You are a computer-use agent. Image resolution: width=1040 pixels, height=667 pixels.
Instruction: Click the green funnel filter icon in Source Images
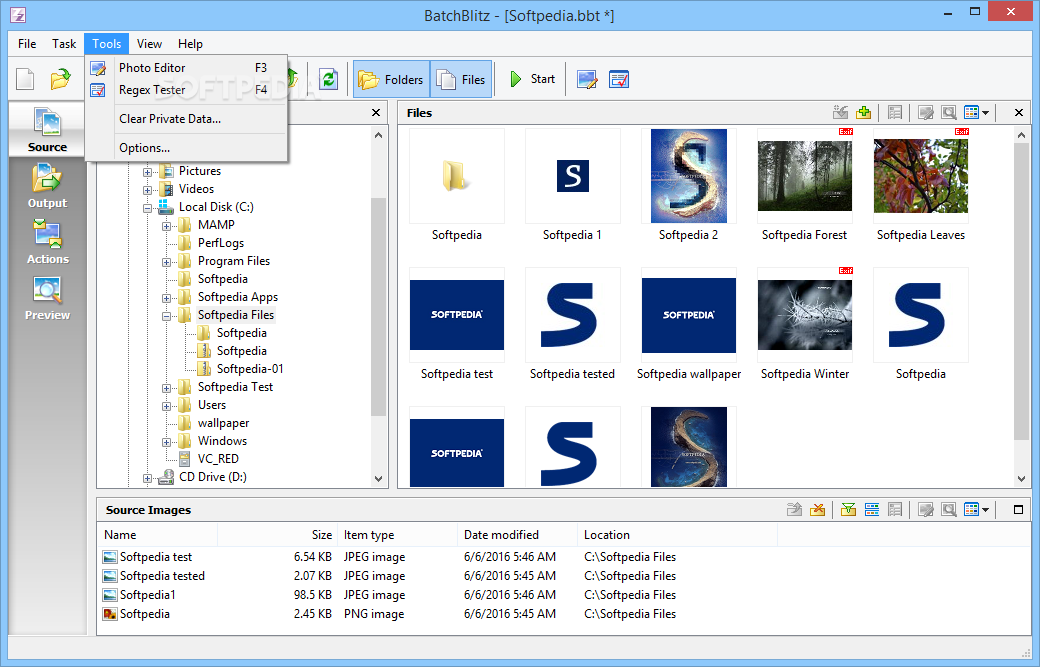coord(848,509)
